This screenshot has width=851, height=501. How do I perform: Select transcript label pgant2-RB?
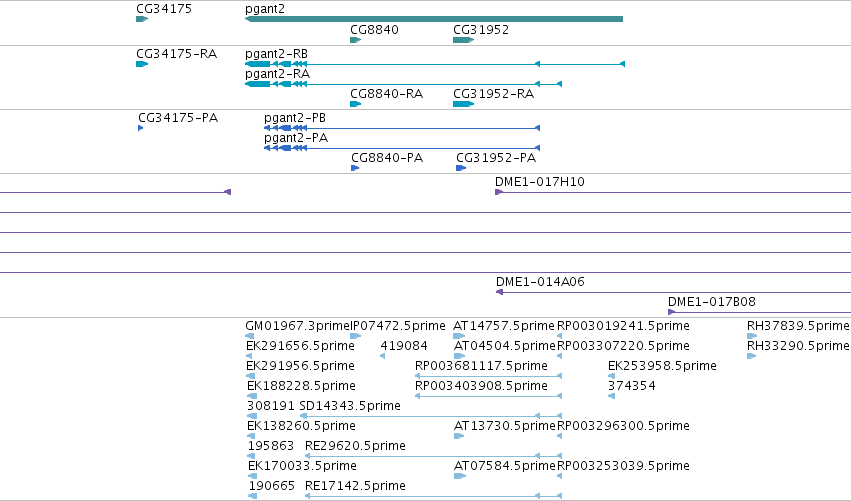click(276, 54)
